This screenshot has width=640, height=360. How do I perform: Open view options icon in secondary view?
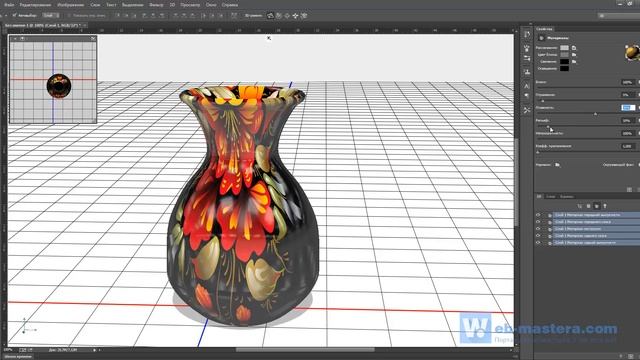(22, 38)
